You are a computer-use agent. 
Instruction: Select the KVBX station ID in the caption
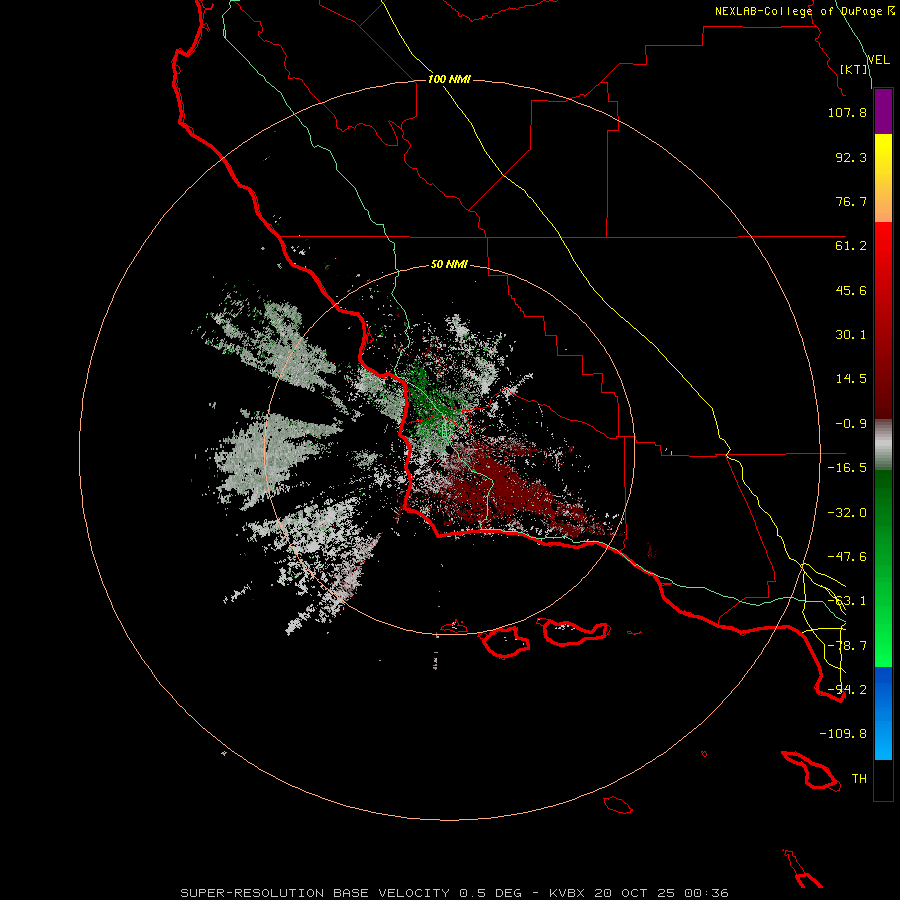pos(567,893)
